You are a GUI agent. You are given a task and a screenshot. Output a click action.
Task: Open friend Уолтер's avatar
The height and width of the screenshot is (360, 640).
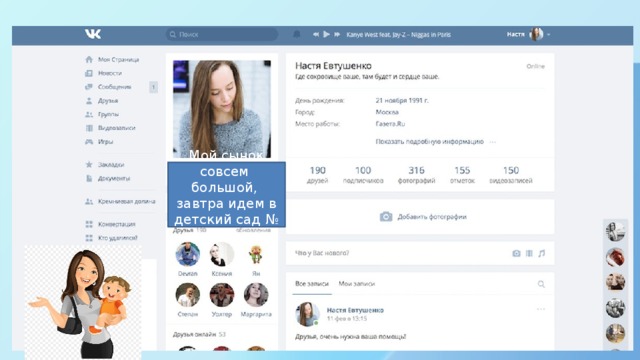pyautogui.click(x=222, y=295)
